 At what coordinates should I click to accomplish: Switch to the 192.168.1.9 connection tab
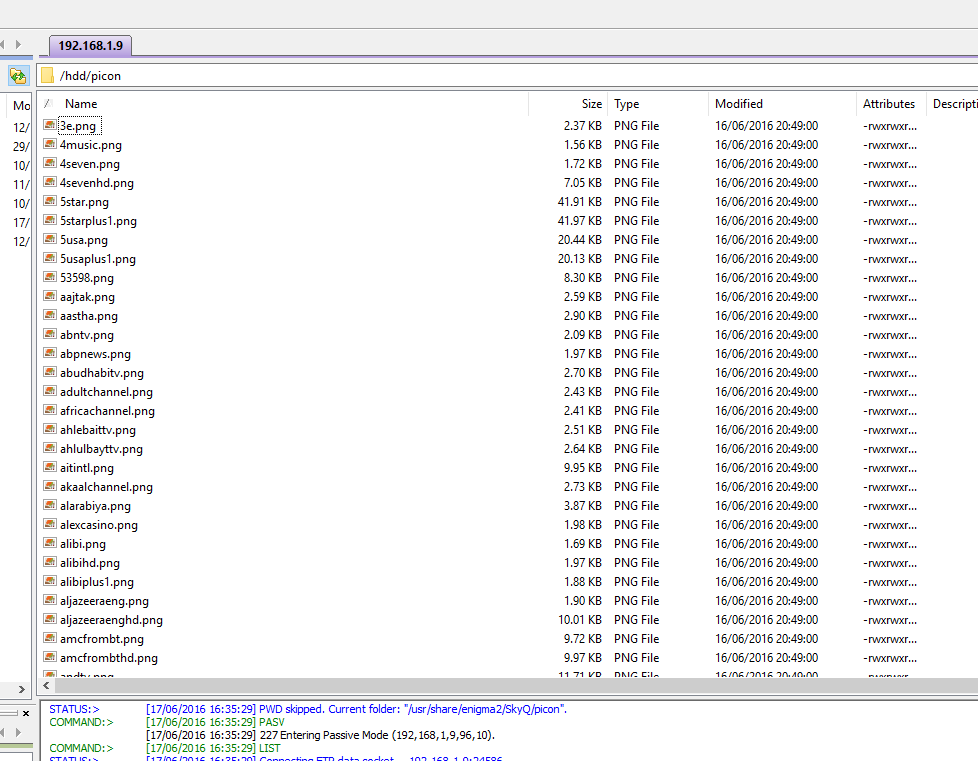coord(90,46)
